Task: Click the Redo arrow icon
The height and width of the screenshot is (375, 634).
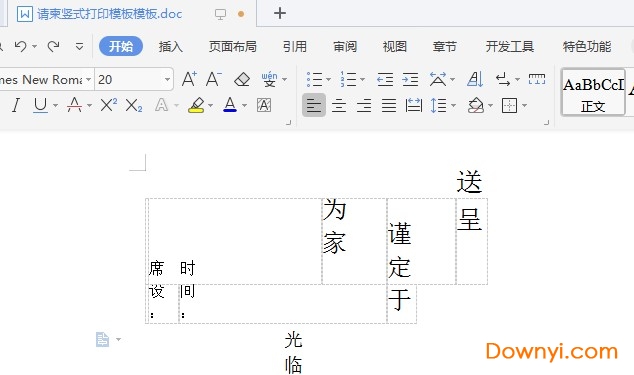Action: tap(53, 47)
